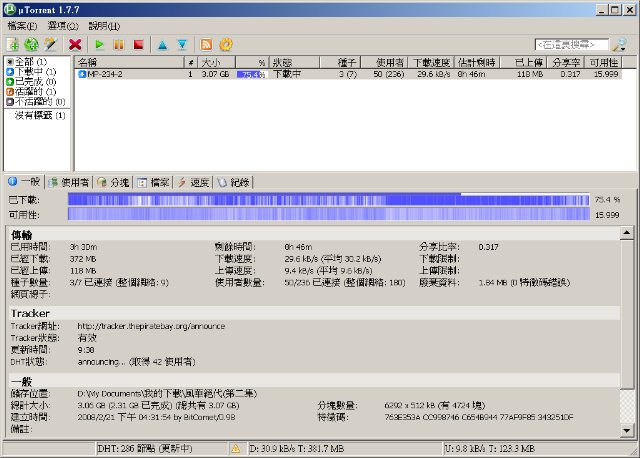Switch to the 紀錄 (Logger) tab
The height and width of the screenshot is (458, 640).
click(233, 182)
